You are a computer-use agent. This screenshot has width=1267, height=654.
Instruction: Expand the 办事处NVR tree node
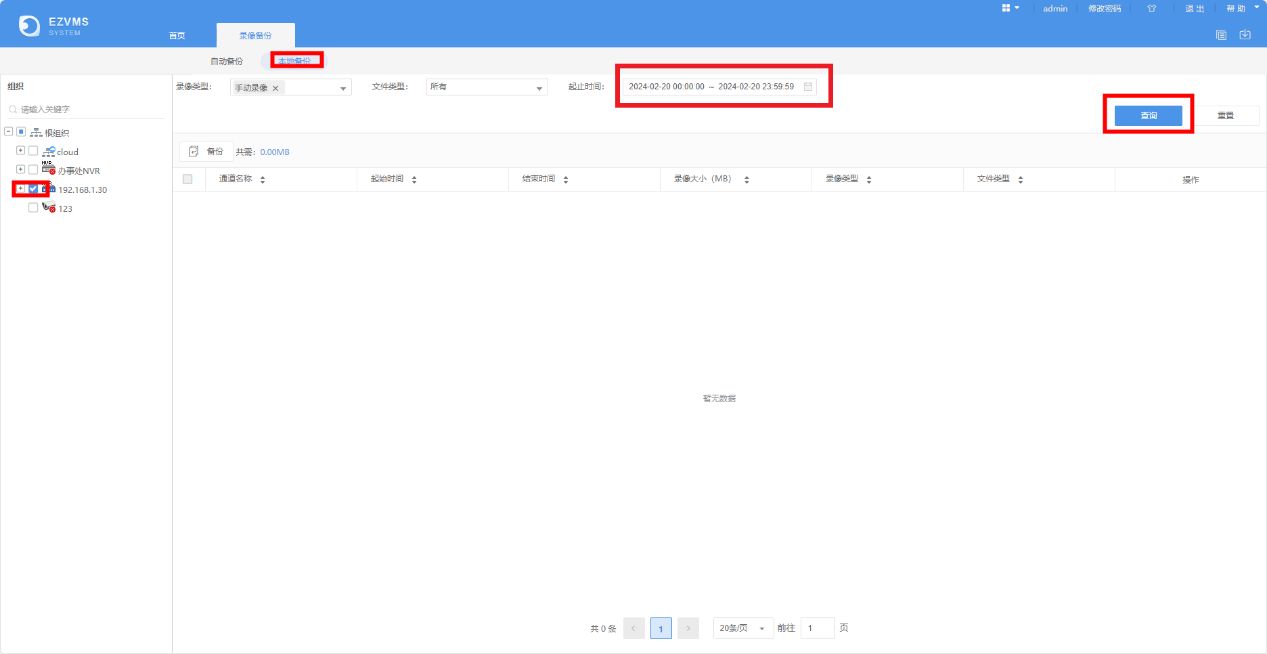click(x=20, y=169)
